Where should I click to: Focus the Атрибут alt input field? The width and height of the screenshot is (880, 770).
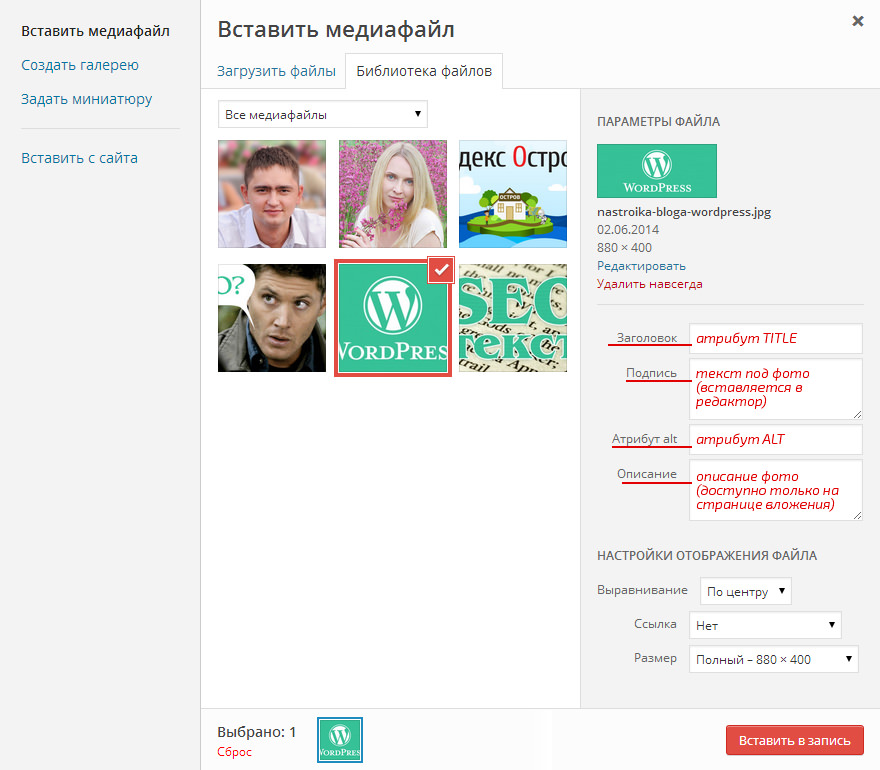tap(776, 439)
